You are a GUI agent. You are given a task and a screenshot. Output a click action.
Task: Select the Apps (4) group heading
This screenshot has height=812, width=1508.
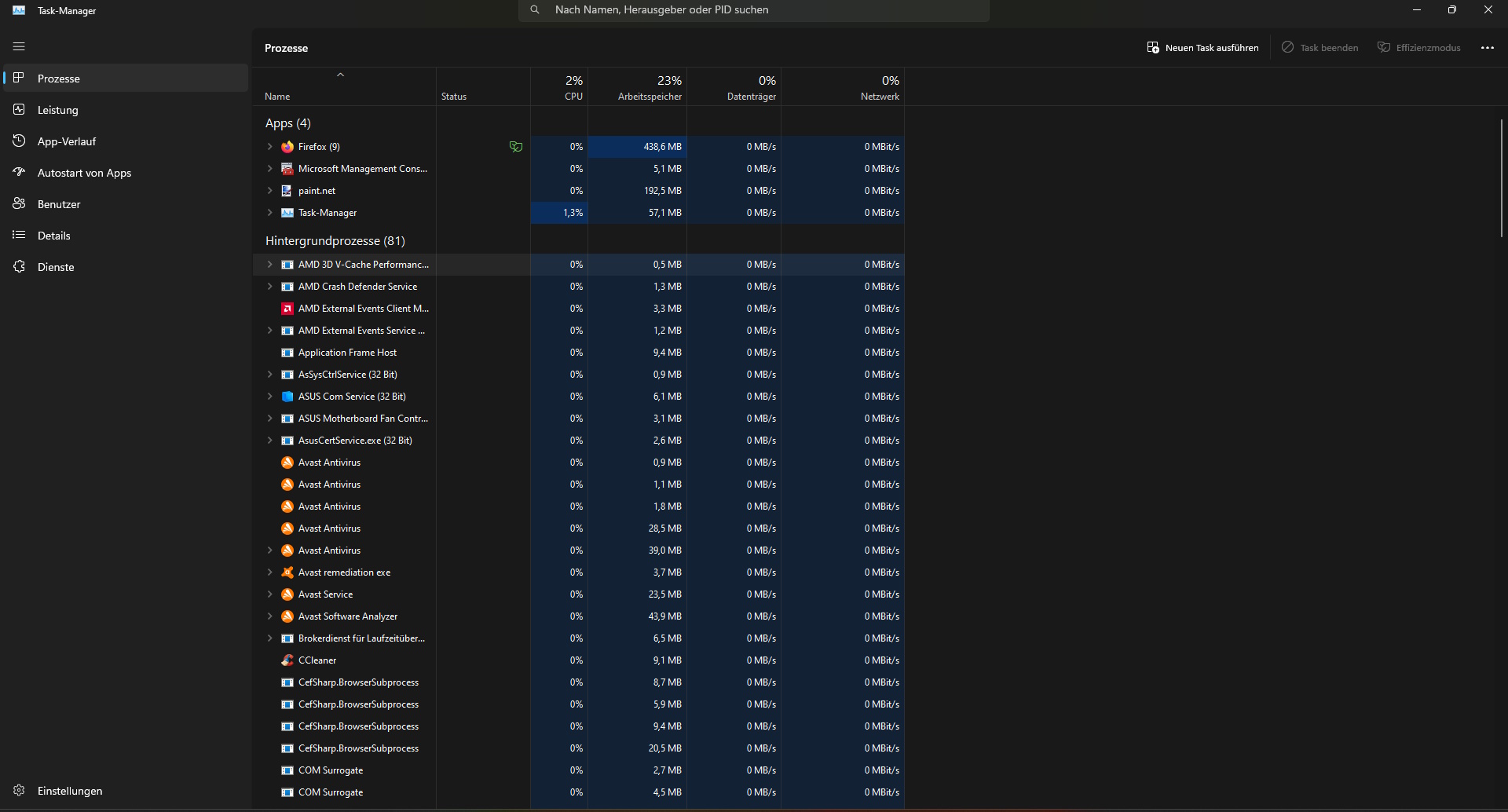point(287,123)
